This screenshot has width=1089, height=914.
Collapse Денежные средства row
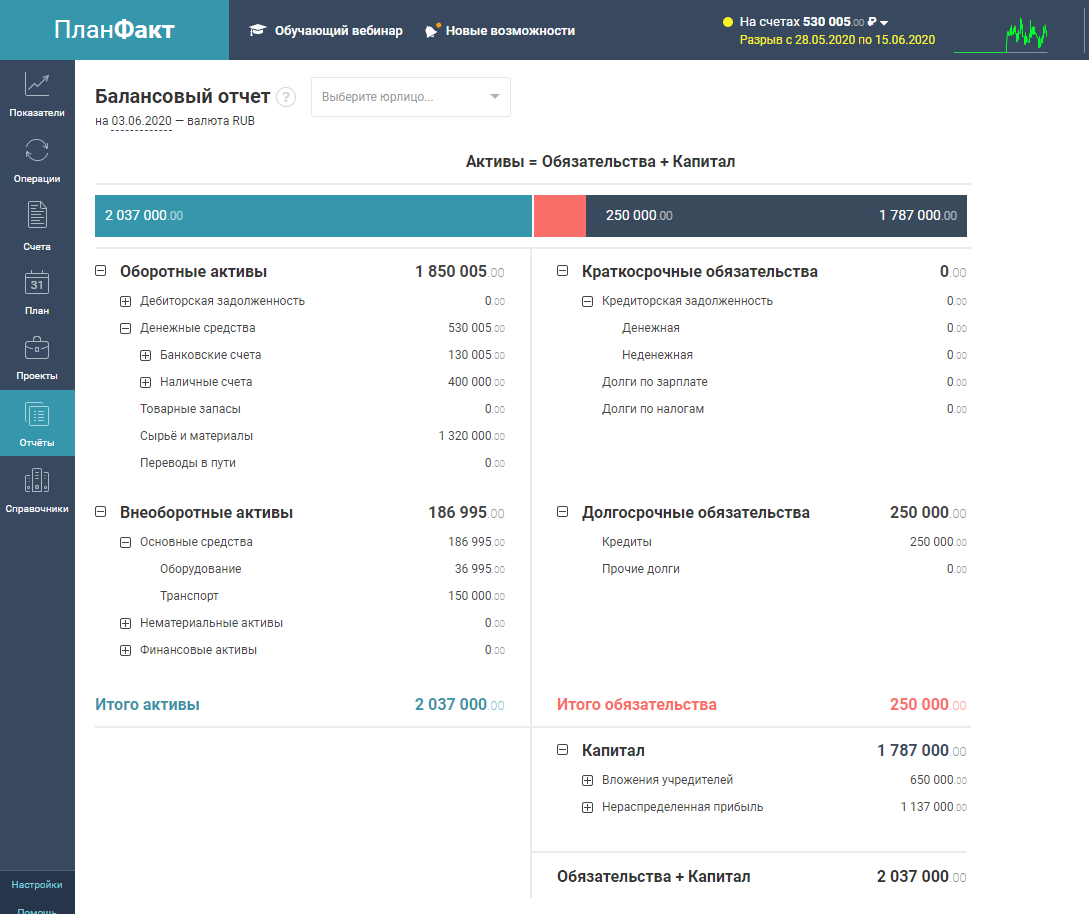pyautogui.click(x=126, y=329)
